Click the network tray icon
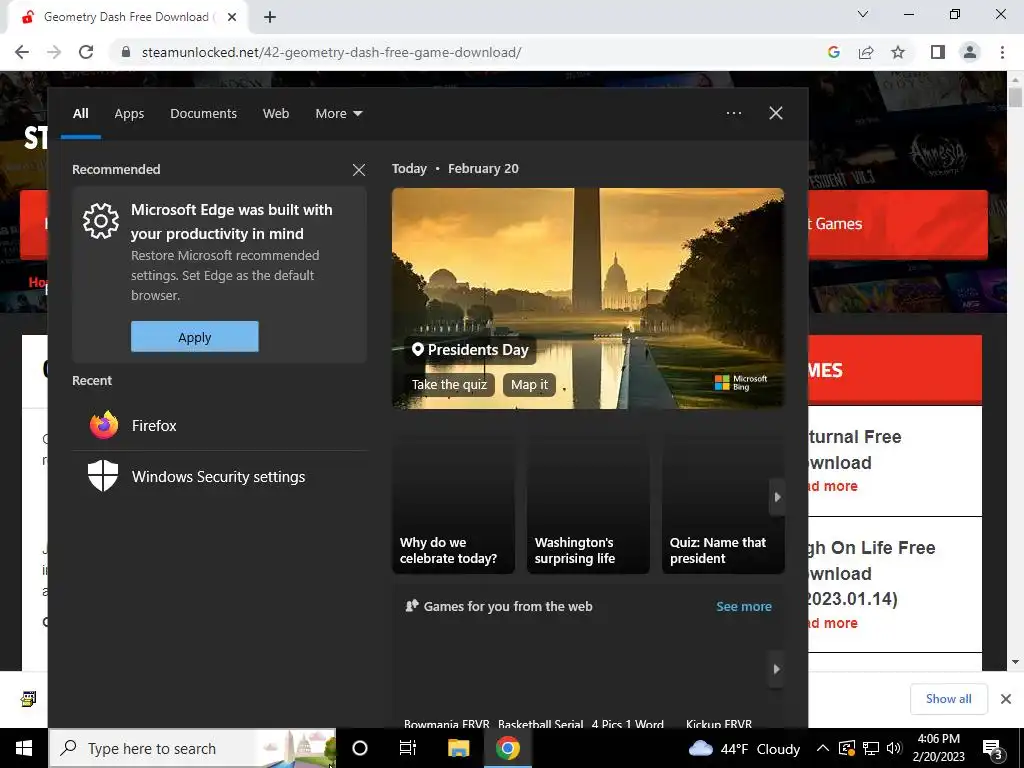 pos(871,748)
